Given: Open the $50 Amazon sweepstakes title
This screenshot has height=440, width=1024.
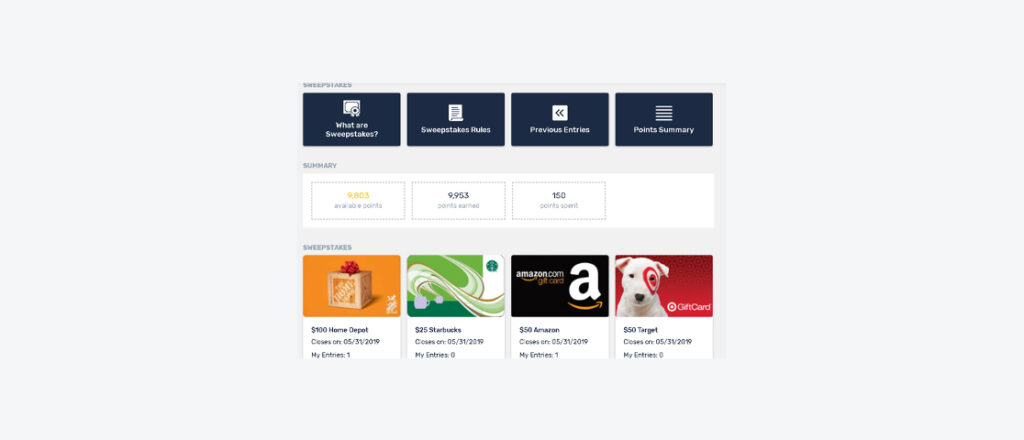Looking at the screenshot, I should [x=539, y=330].
